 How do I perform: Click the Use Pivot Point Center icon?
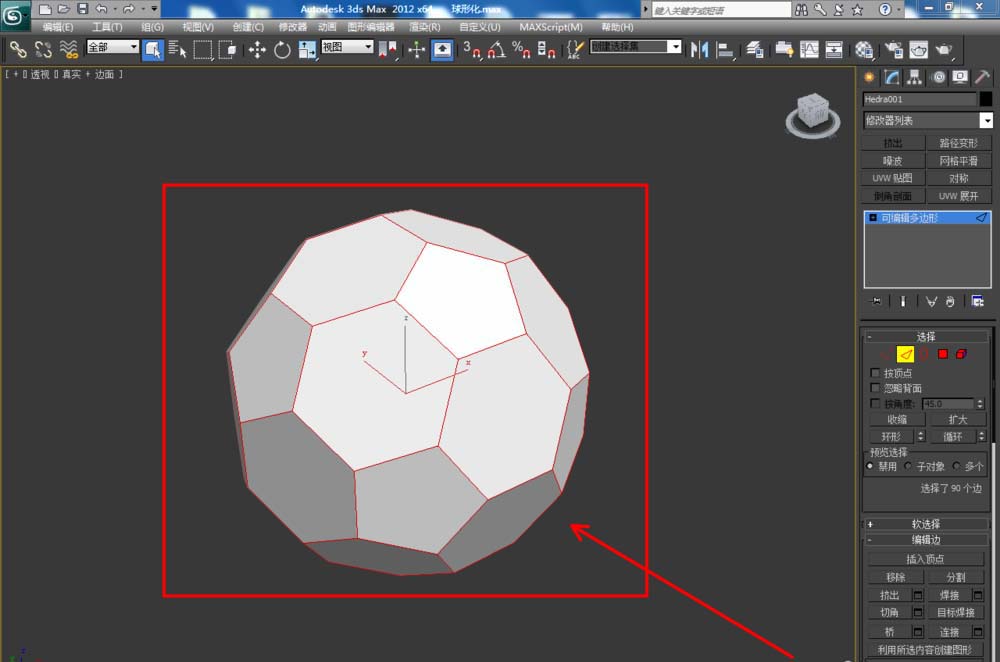point(387,49)
